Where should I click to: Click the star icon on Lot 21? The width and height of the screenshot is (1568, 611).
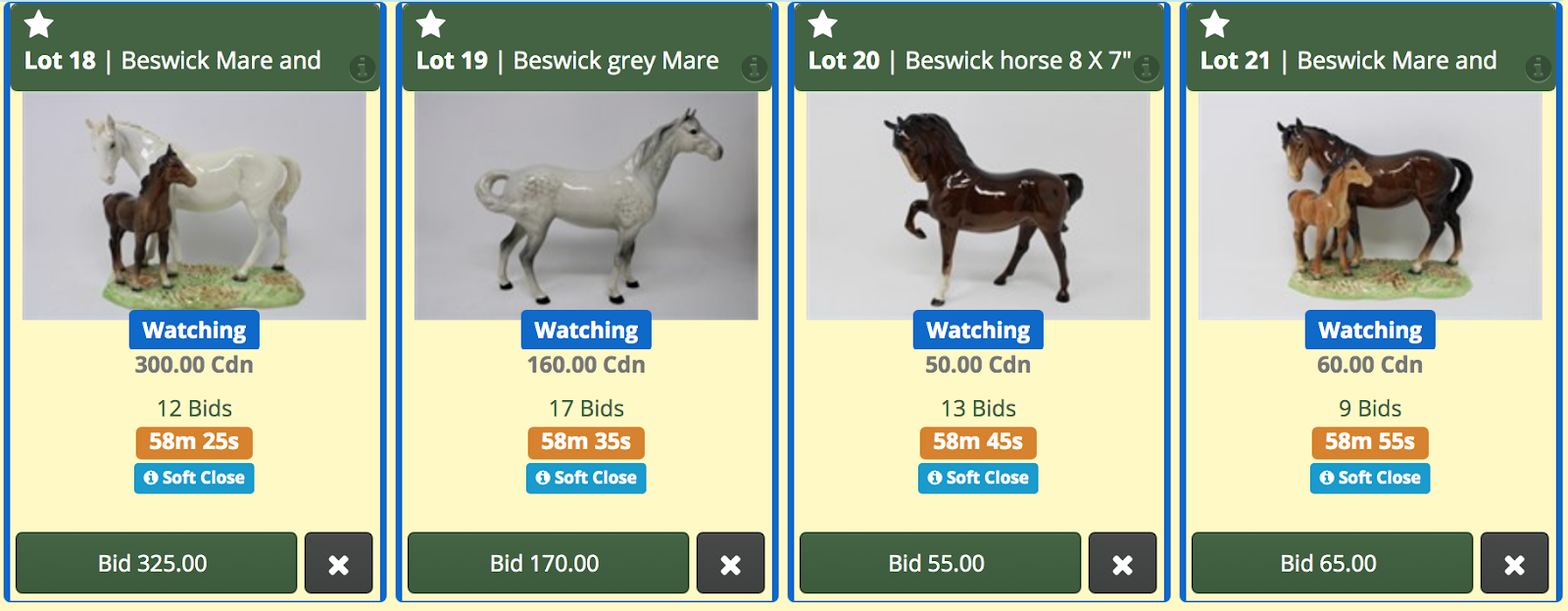tap(1215, 24)
